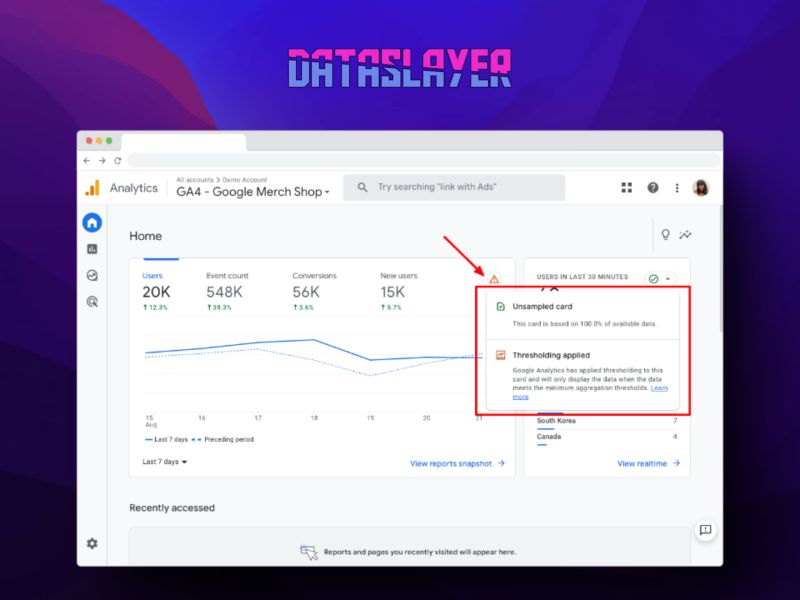This screenshot has width=800, height=600.
Task: Click the Unsampled card title text
Action: click(542, 306)
